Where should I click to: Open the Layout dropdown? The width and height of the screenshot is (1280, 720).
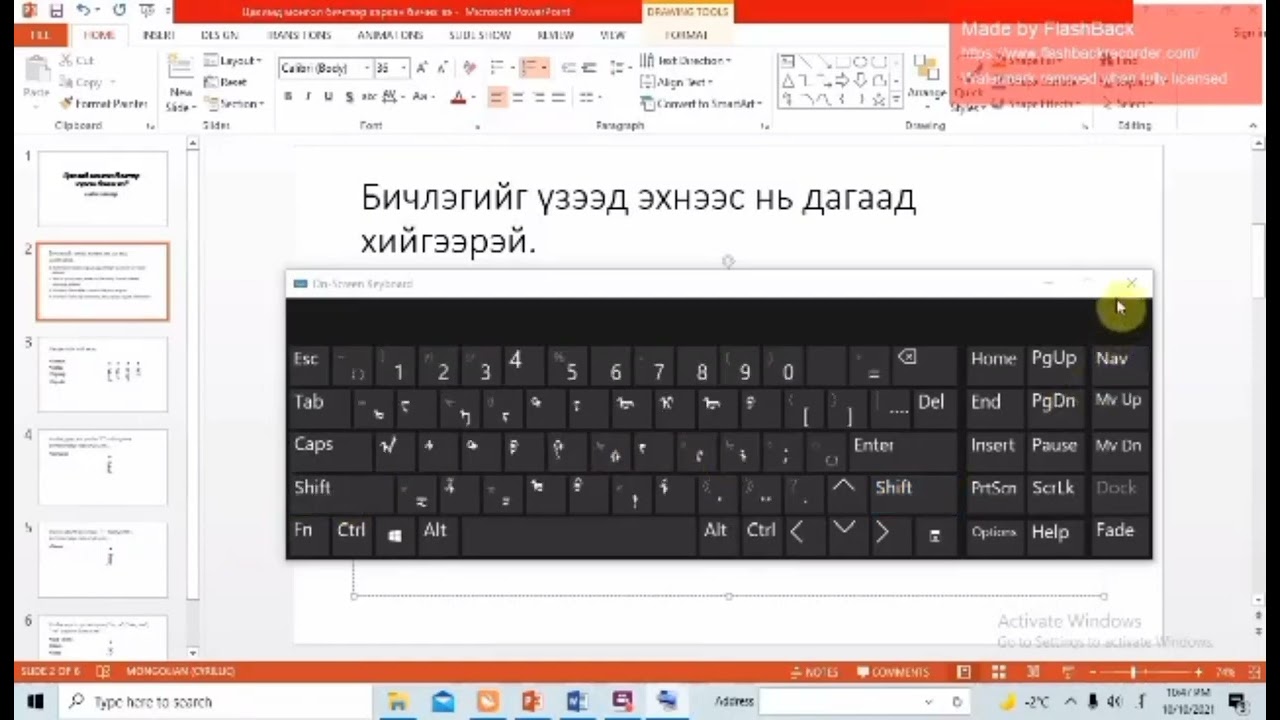click(x=233, y=61)
